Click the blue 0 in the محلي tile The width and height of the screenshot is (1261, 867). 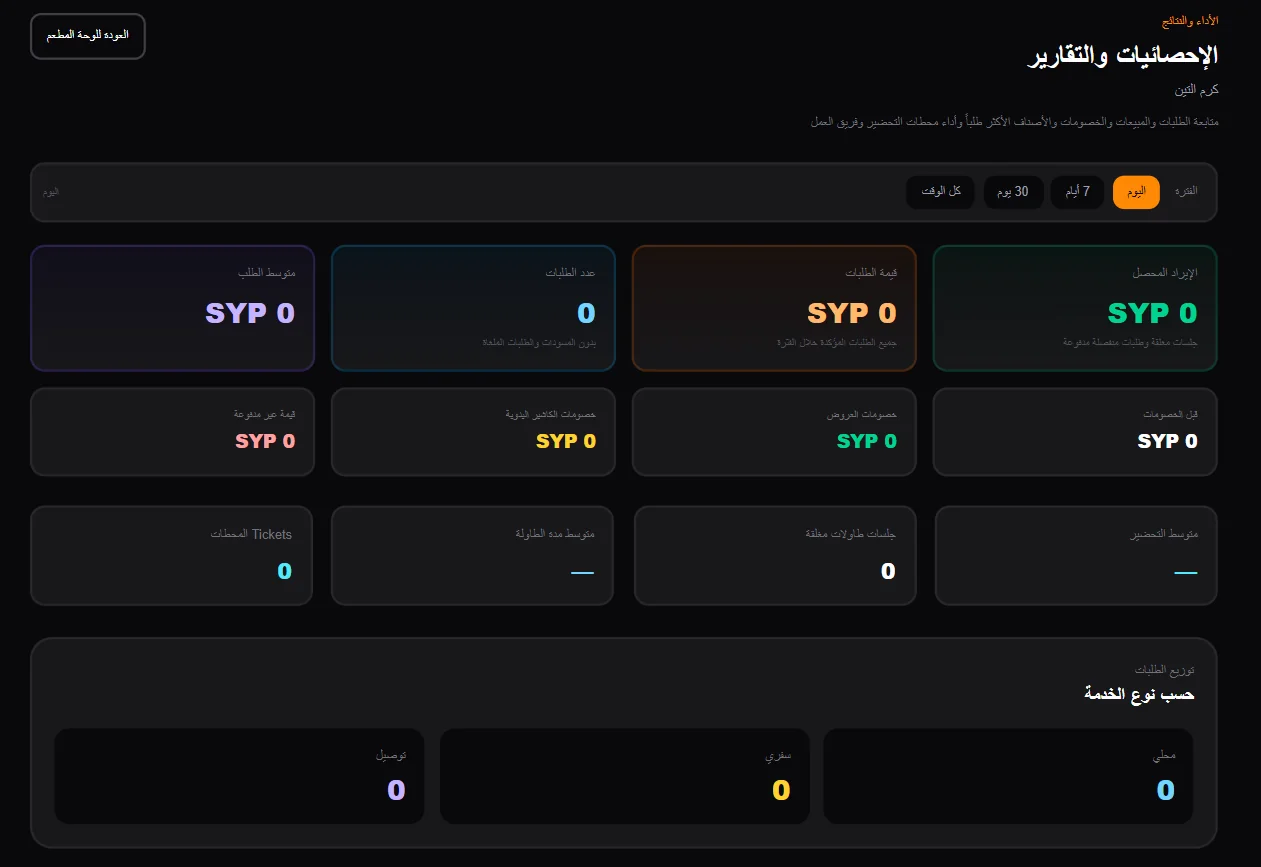[1165, 790]
